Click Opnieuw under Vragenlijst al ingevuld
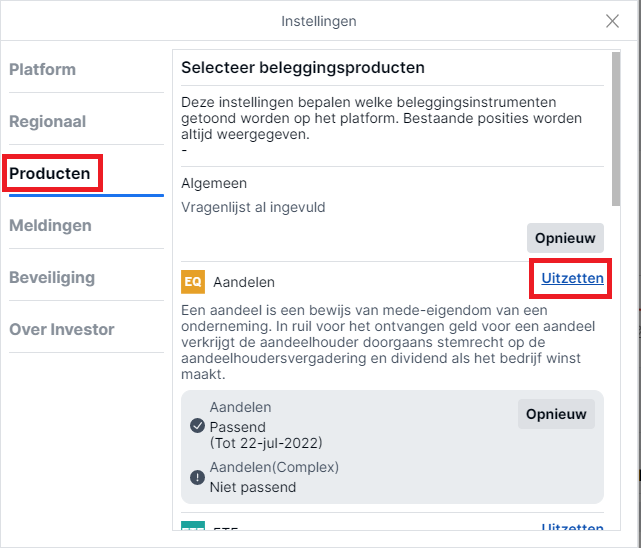The image size is (641, 548). (x=565, y=238)
